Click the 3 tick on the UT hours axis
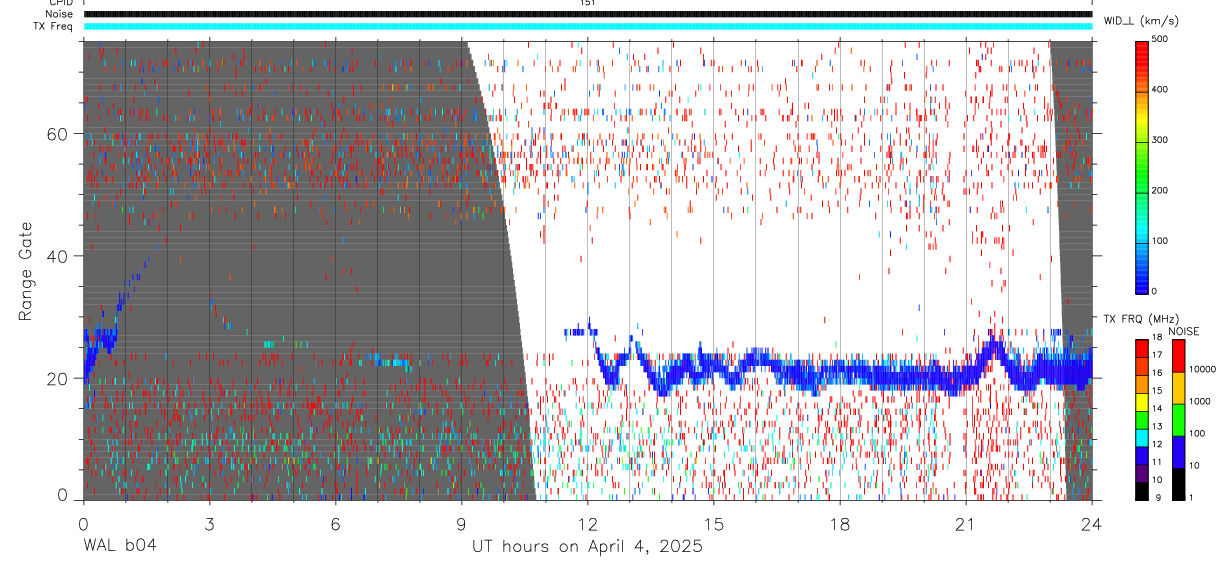 (x=209, y=523)
